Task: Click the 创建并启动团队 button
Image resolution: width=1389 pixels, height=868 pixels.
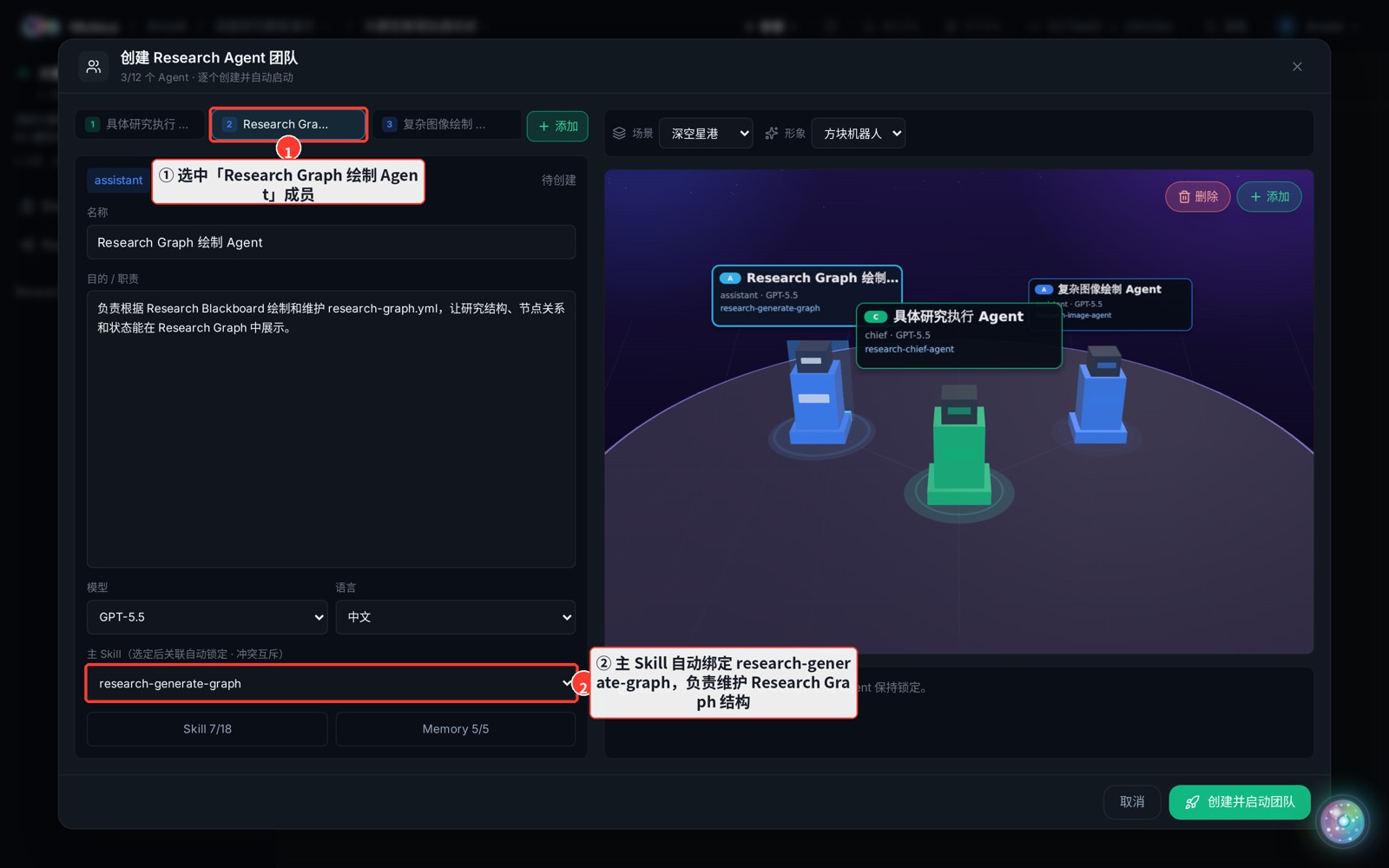Action: point(1240,802)
